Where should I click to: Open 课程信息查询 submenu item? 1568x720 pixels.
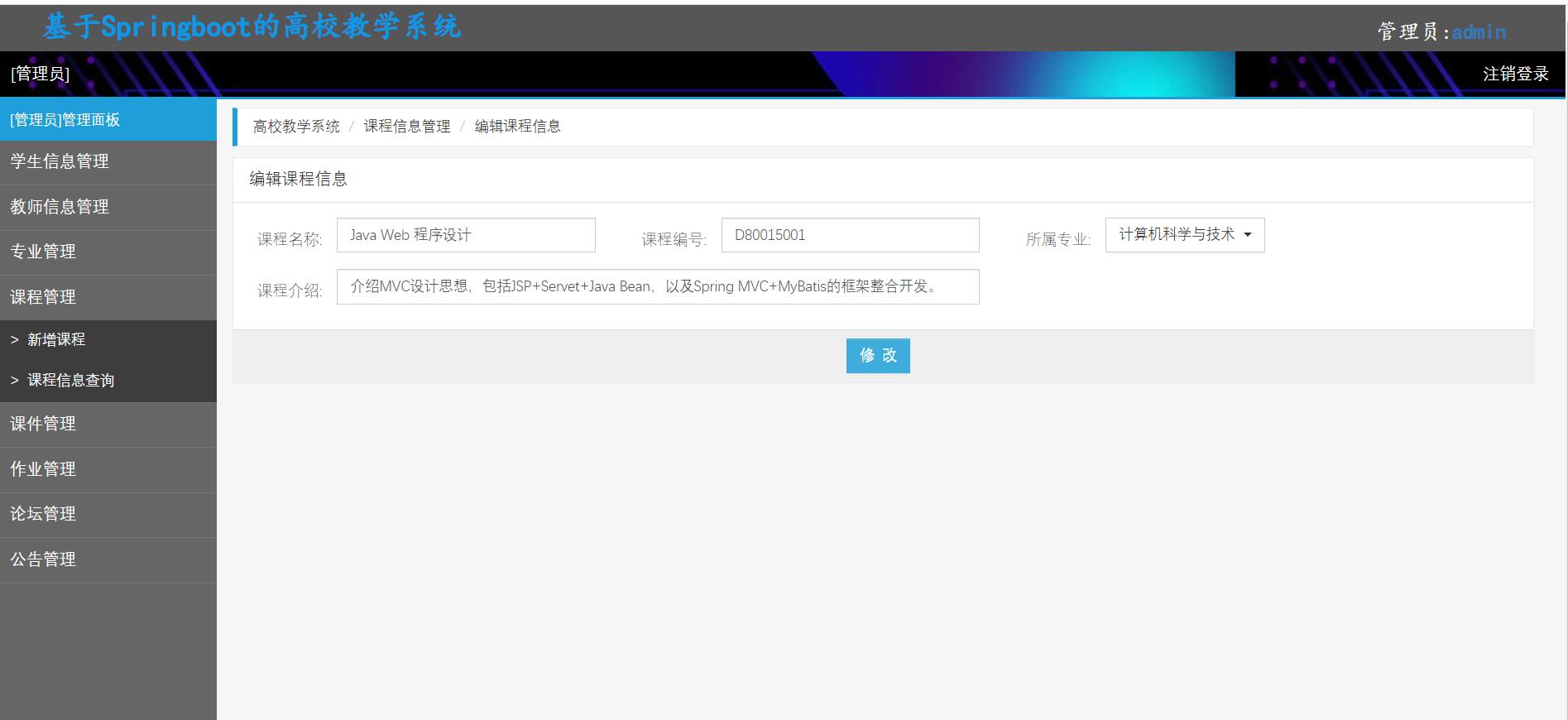[x=108, y=381]
